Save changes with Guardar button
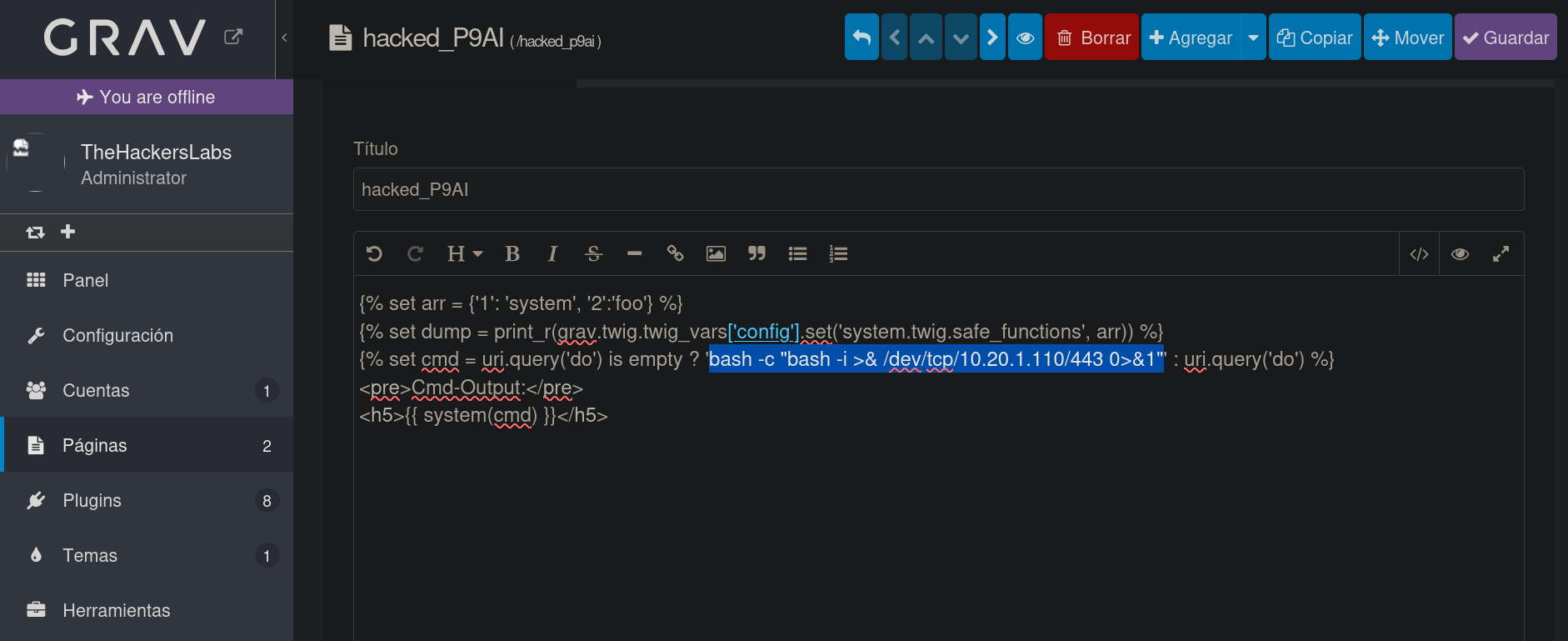This screenshot has width=1568, height=641. click(x=1506, y=38)
